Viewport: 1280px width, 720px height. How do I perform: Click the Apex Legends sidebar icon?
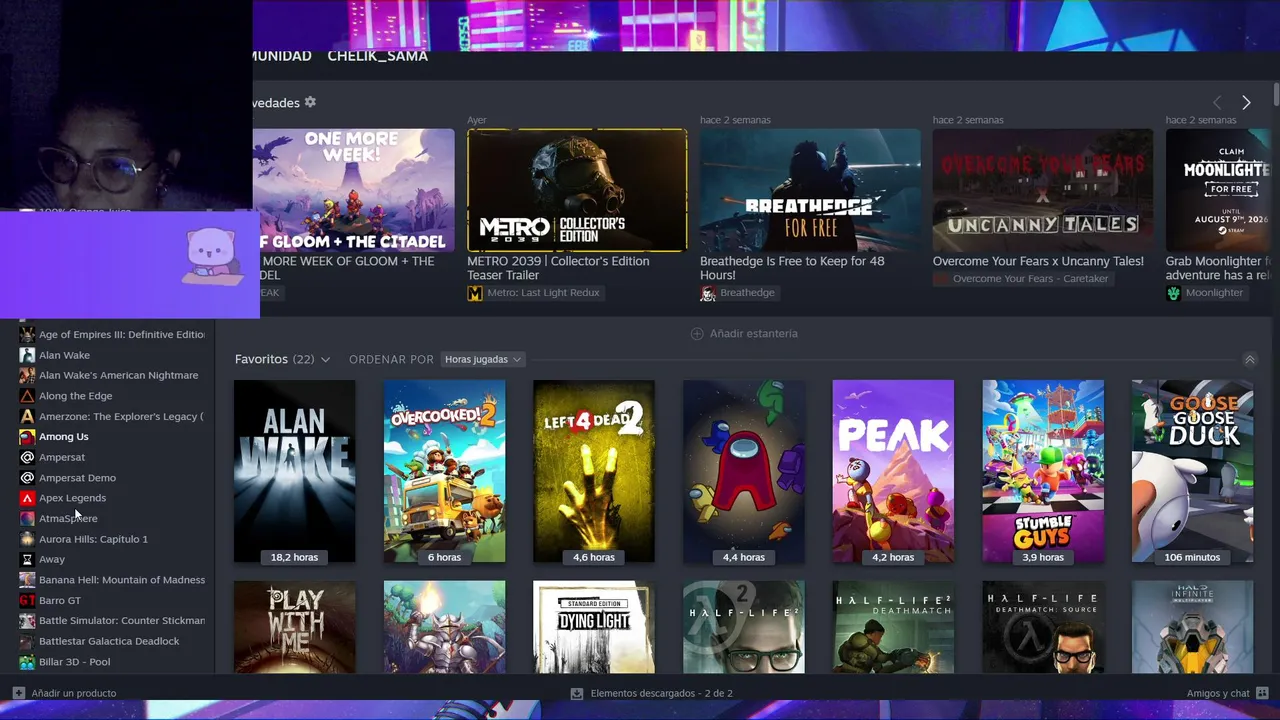[x=27, y=498]
